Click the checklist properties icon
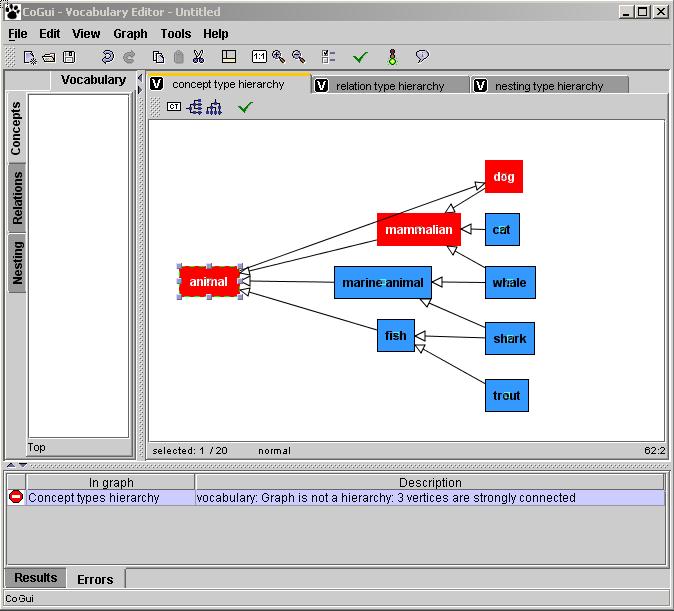The image size is (674, 611). point(328,57)
